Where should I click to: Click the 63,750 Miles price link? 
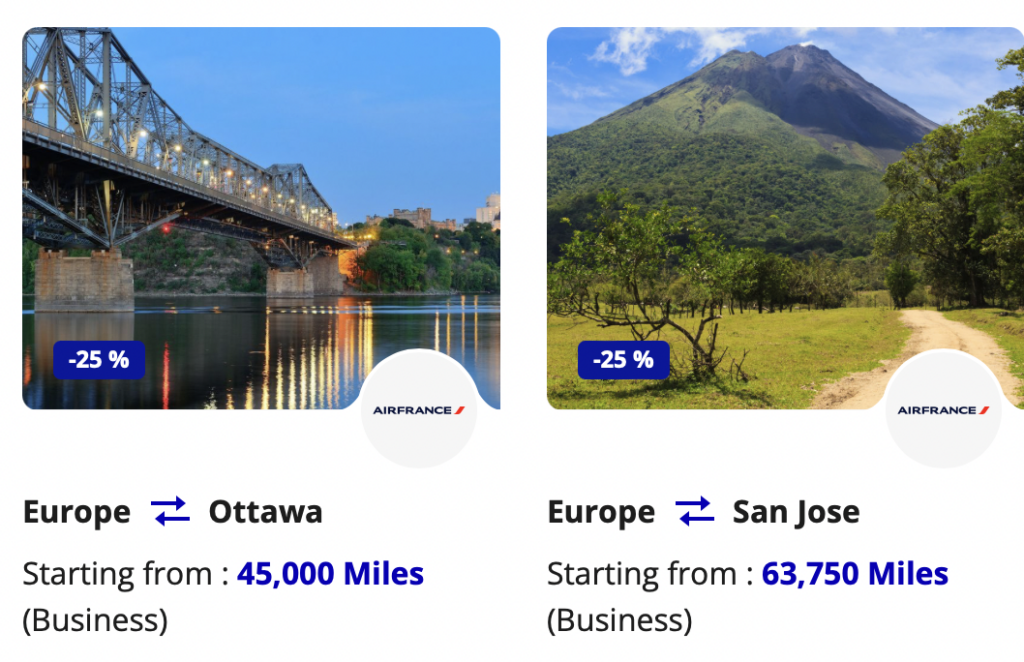pyautogui.click(x=855, y=574)
